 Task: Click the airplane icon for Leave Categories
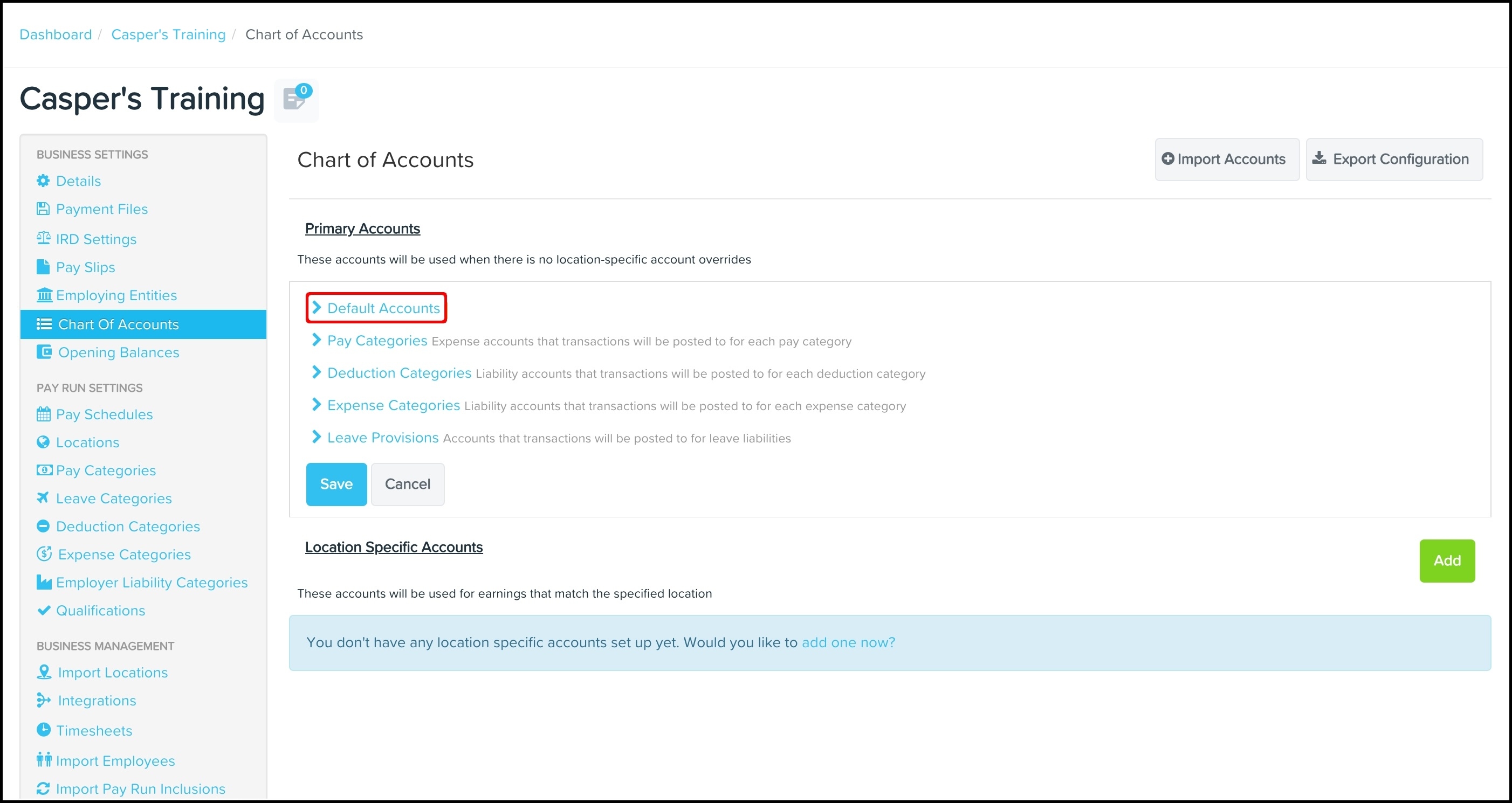coord(43,498)
